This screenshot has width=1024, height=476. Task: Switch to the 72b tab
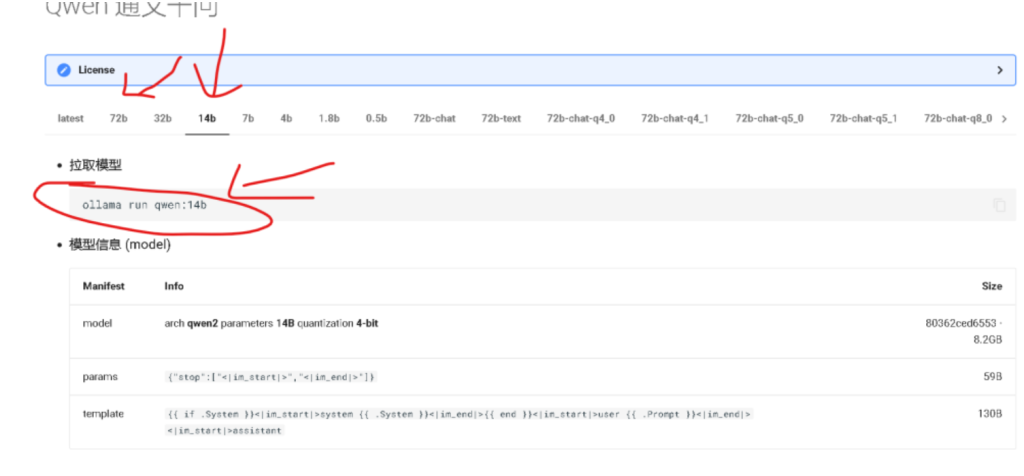coord(119,118)
